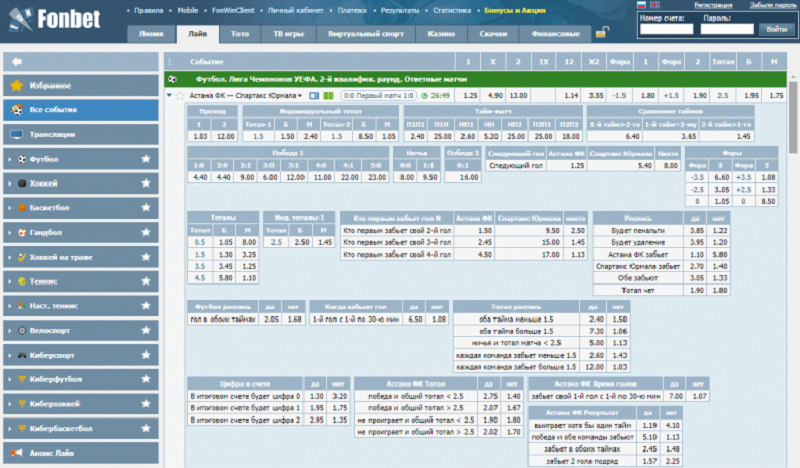Image resolution: width=800 pixels, height=468 pixels.
Task: Favorite the Баскетбол category star
Action: pos(146,208)
